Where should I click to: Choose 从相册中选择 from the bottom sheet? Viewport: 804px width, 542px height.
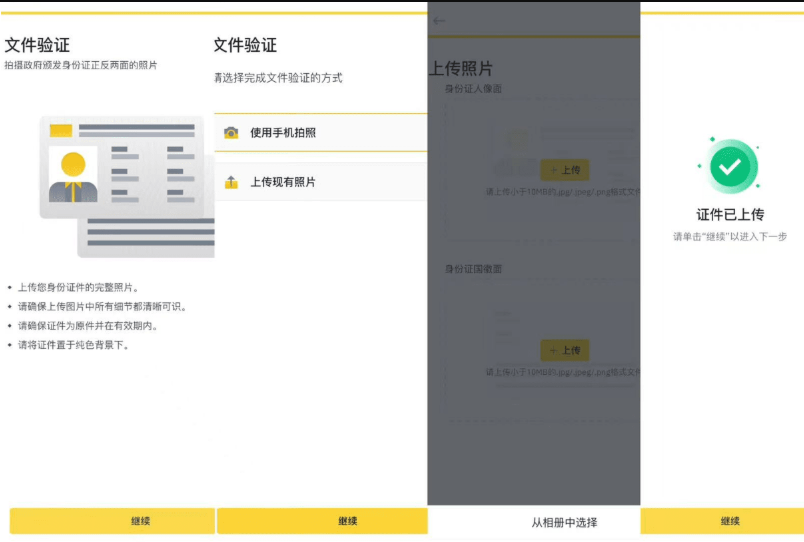[x=564, y=522]
